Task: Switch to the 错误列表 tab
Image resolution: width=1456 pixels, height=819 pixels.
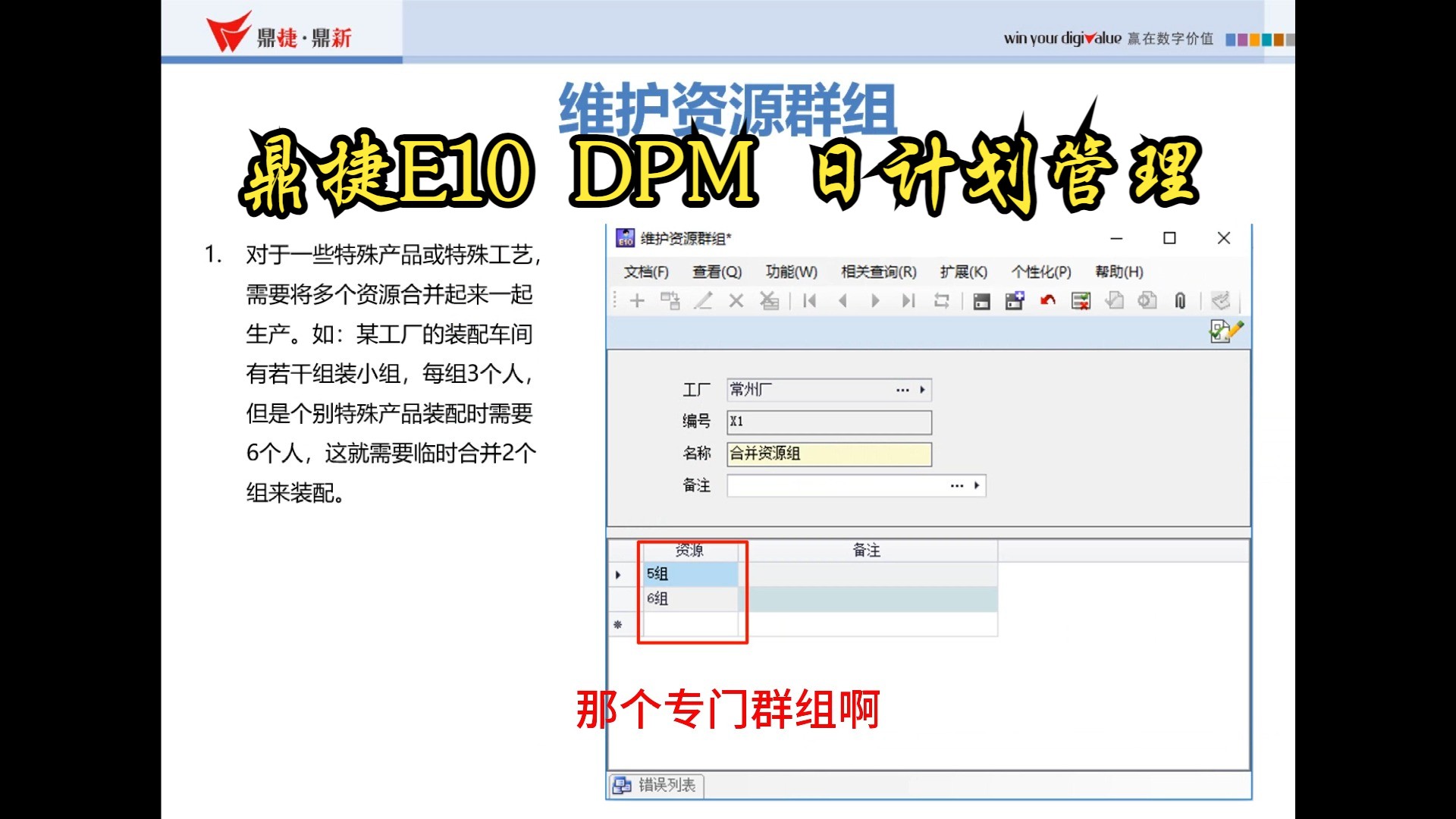Action: tap(657, 785)
